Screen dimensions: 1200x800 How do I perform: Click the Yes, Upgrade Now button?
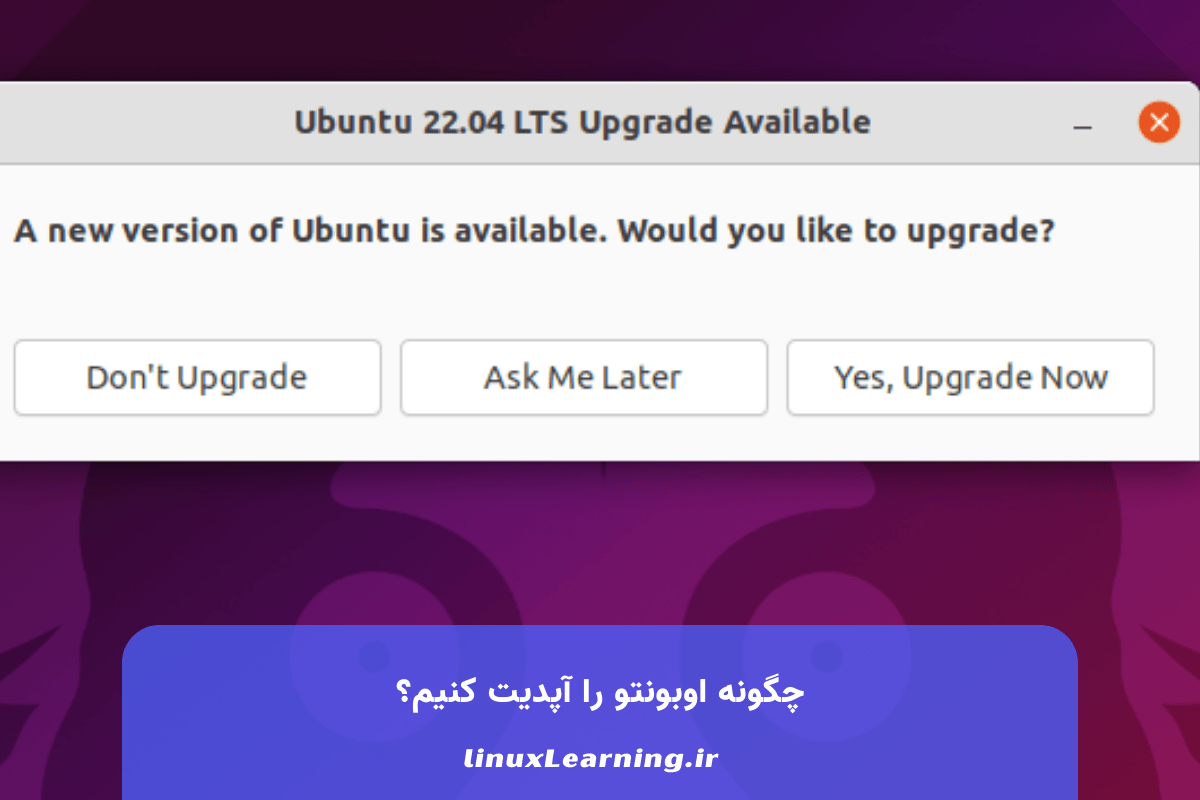coord(970,378)
